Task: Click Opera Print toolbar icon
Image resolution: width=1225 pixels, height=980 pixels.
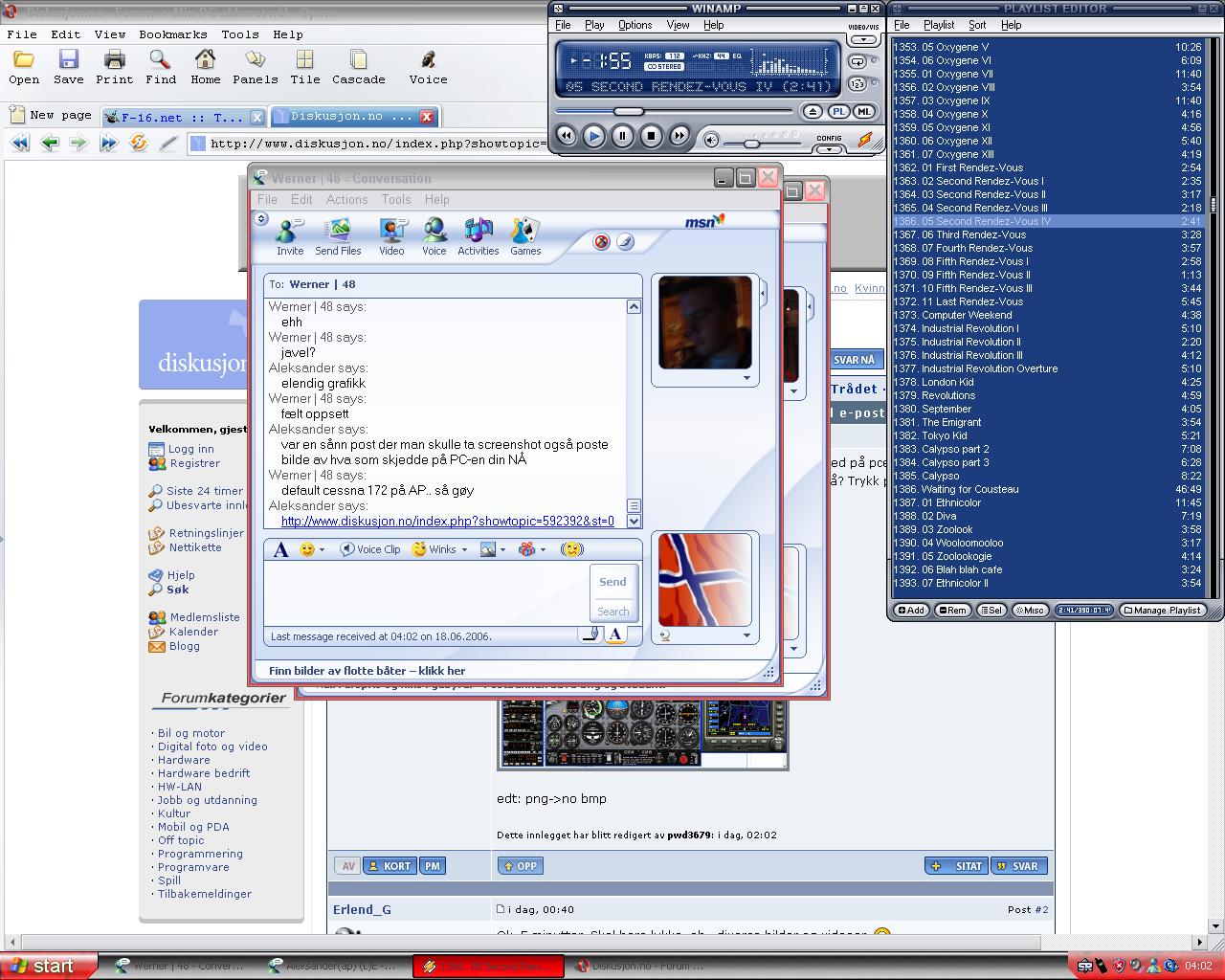Action: click(x=115, y=67)
